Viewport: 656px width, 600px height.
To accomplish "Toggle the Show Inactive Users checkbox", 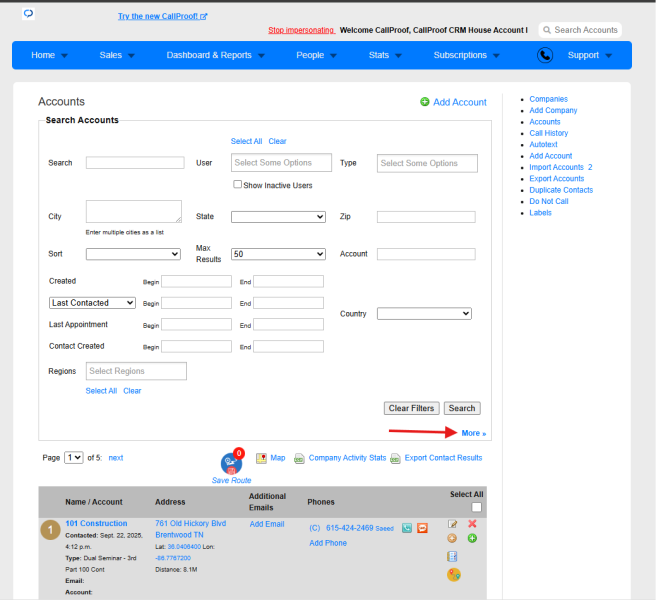I will (237, 185).
